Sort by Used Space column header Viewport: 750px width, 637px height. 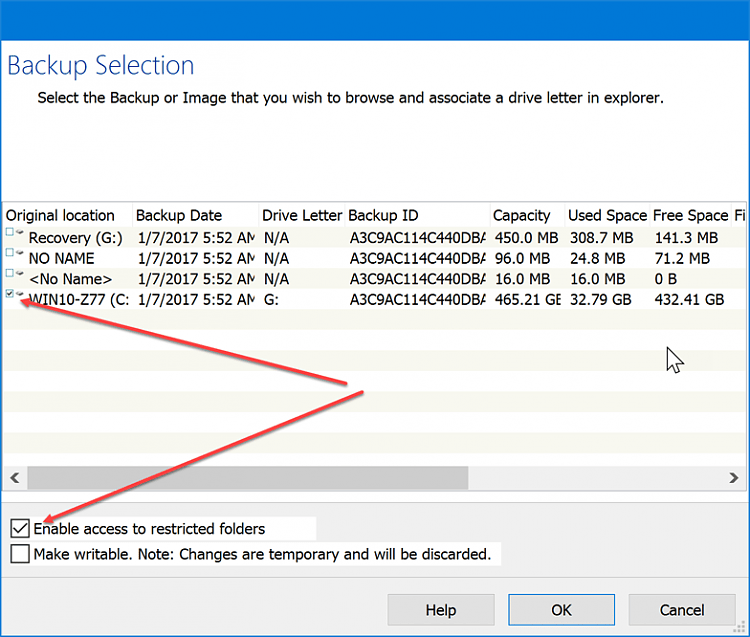tap(607, 215)
